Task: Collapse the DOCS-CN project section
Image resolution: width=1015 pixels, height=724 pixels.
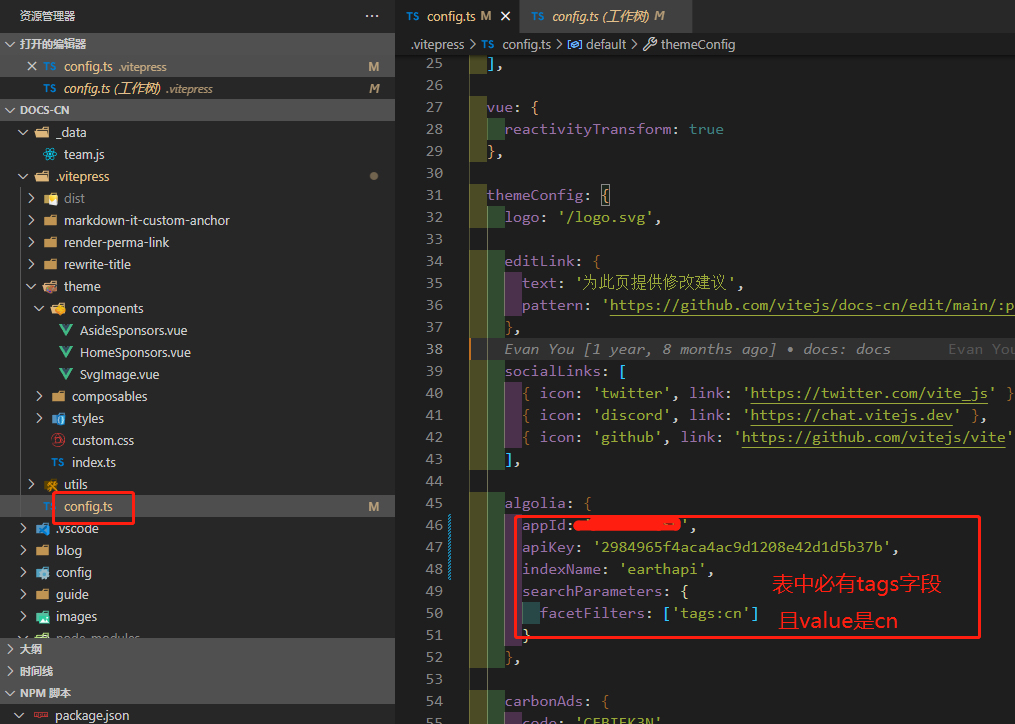Action: click(10, 110)
